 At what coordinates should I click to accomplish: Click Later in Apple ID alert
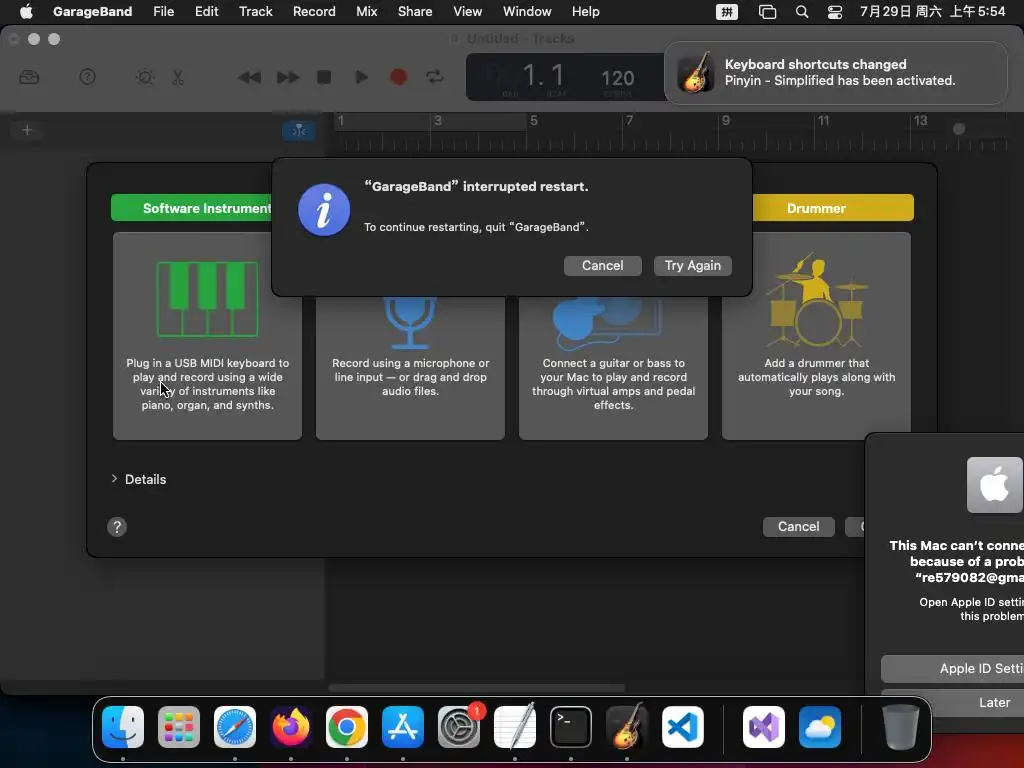[x=952, y=702]
